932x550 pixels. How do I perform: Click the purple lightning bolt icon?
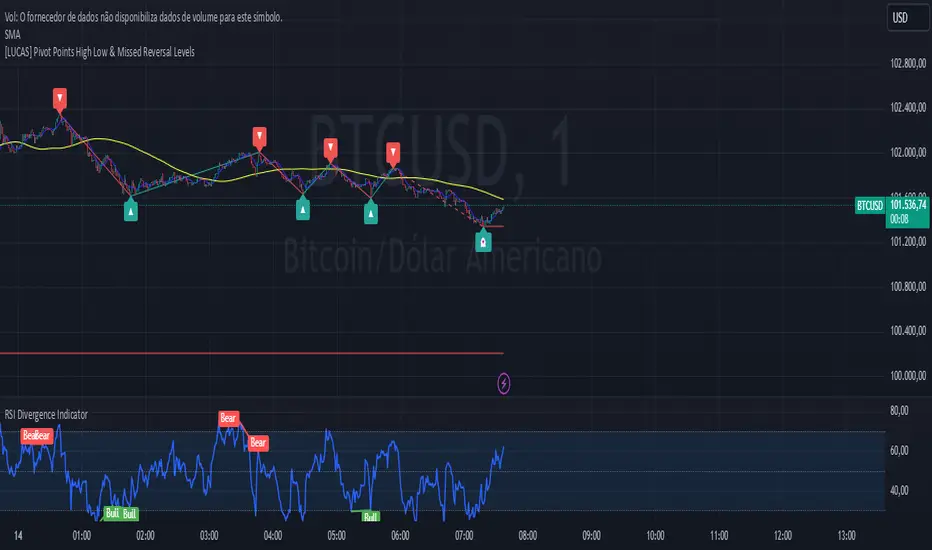click(503, 384)
